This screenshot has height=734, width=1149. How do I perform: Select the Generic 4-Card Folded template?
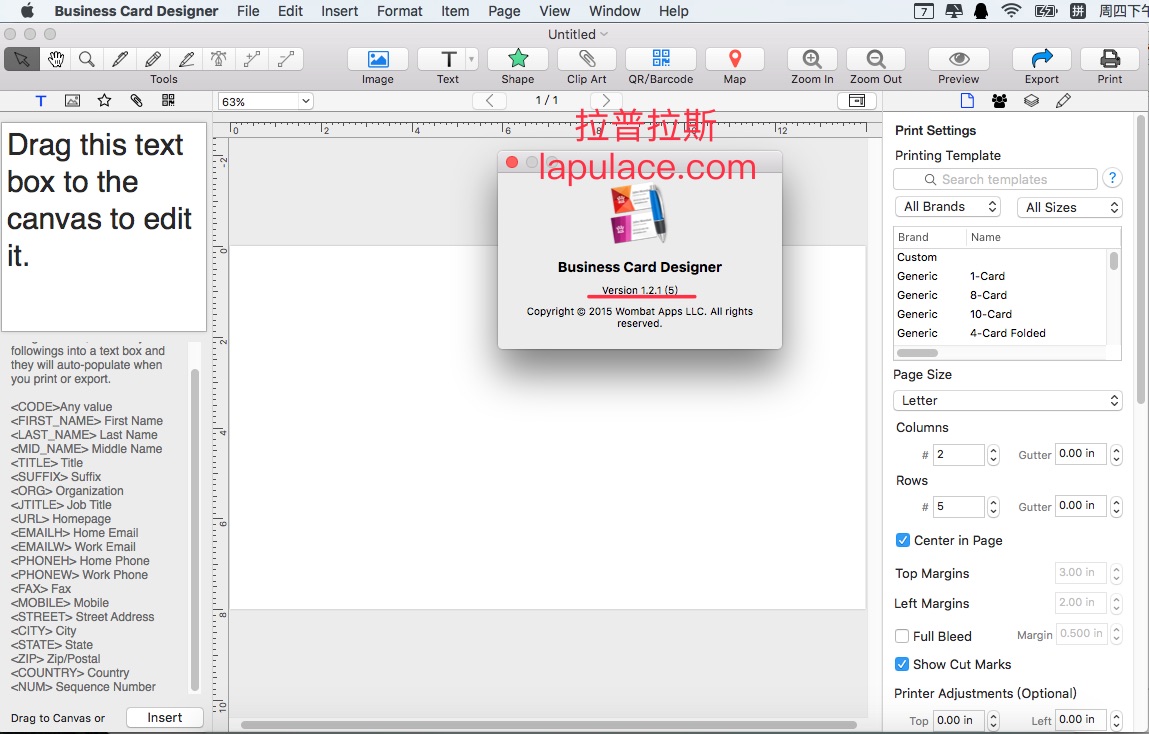pyautogui.click(x=1001, y=333)
